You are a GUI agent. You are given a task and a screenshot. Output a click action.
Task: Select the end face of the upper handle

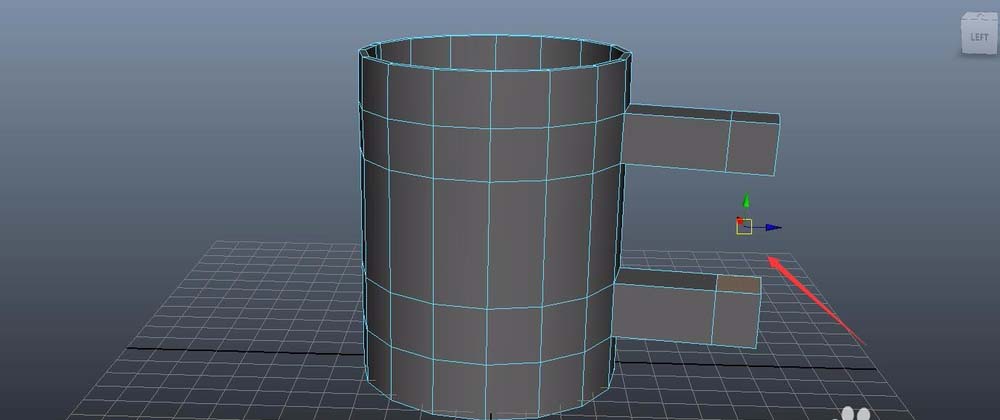coord(753,148)
